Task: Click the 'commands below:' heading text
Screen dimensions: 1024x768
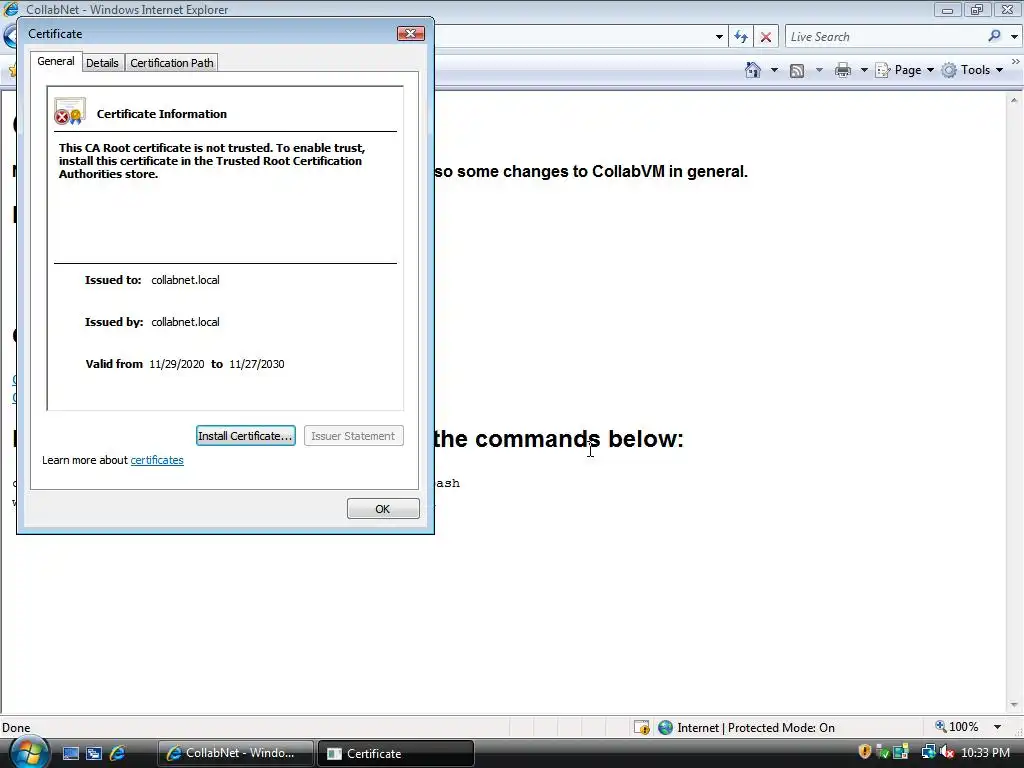Action: point(580,439)
